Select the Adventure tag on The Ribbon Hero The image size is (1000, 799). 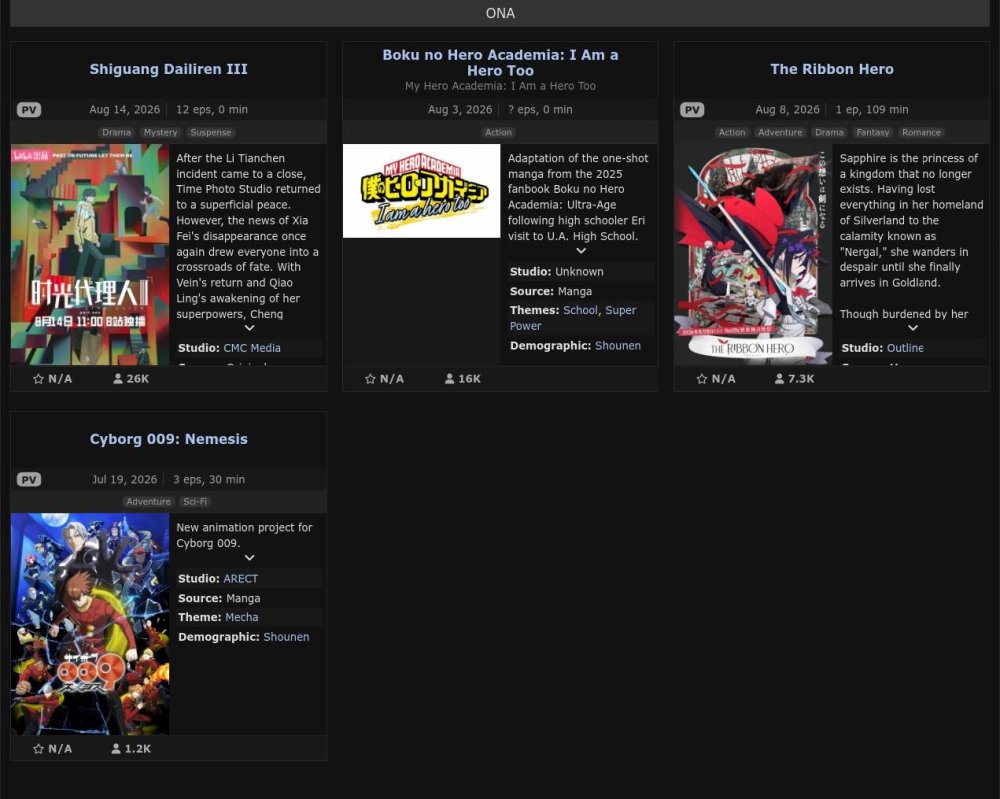(780, 133)
